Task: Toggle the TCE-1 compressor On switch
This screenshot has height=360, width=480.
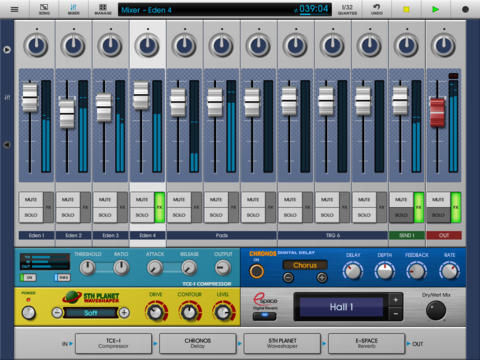Action: click(28, 277)
